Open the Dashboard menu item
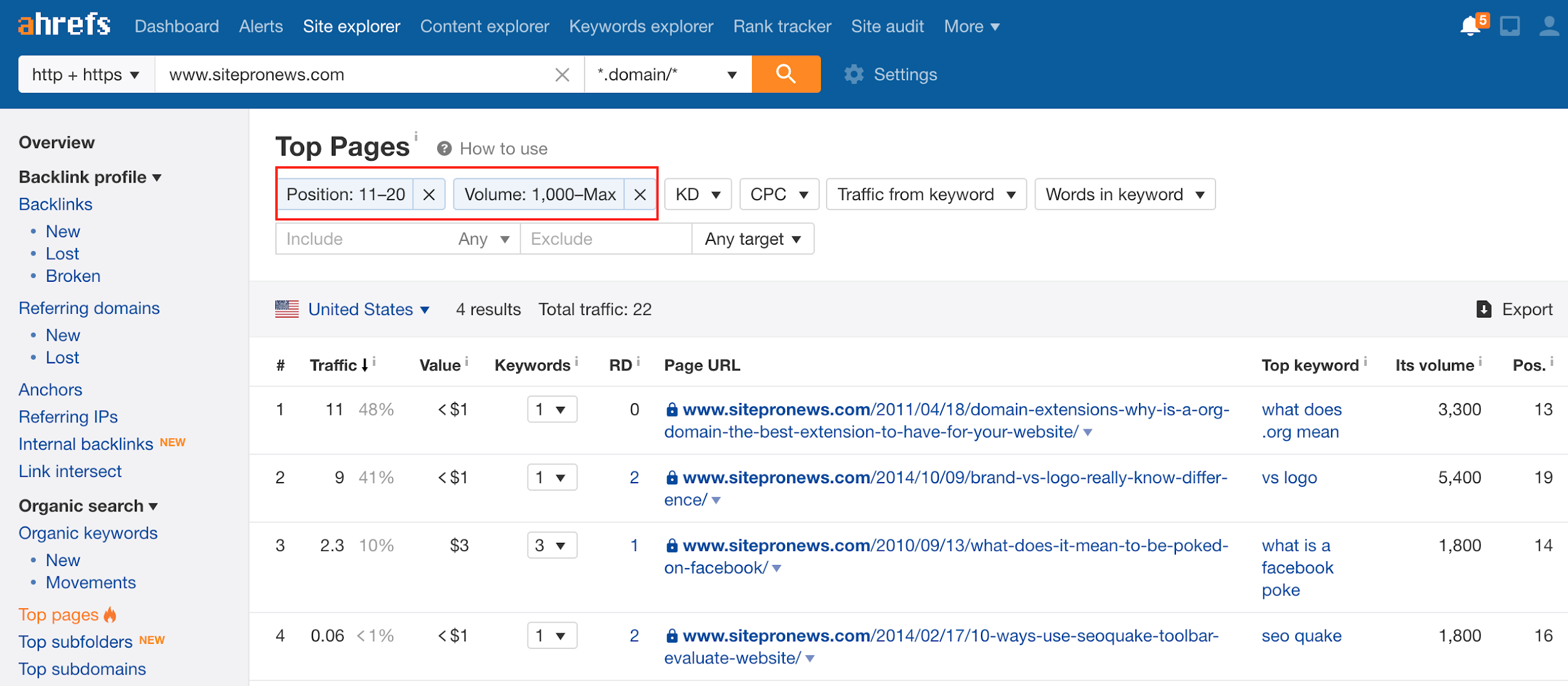 coord(177,26)
